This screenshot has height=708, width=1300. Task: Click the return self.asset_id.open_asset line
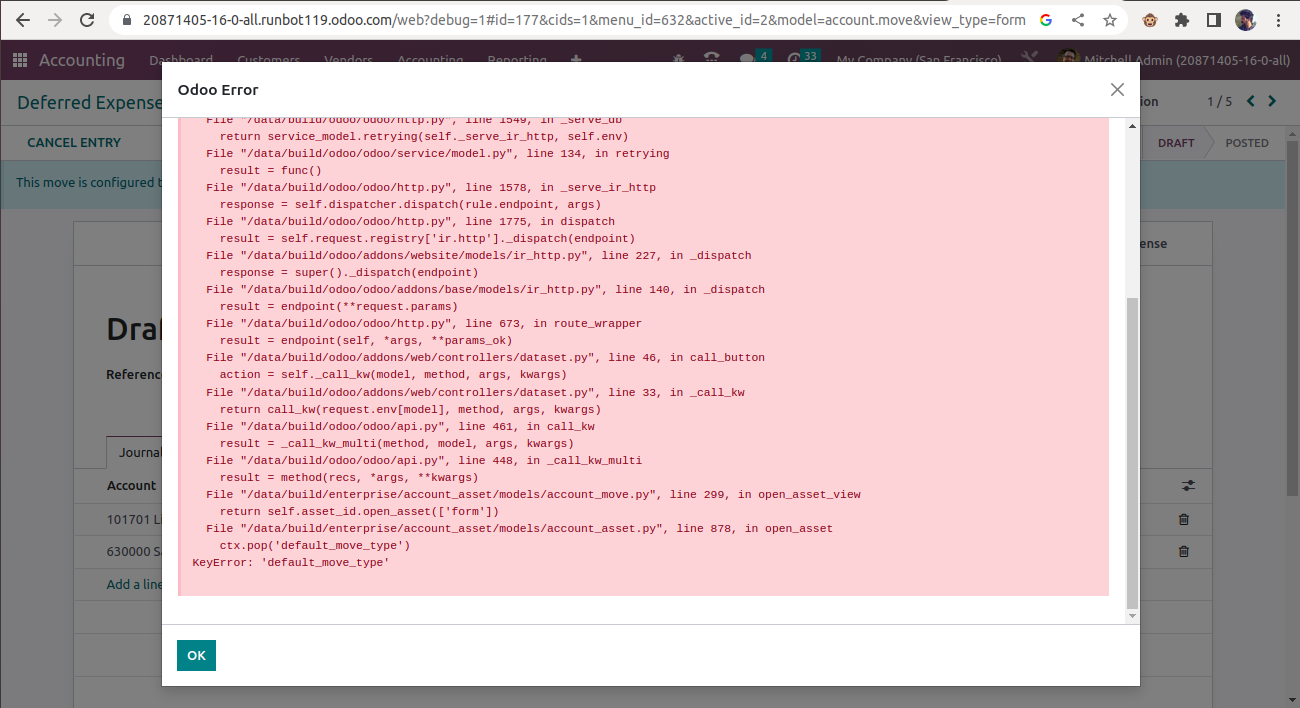(x=359, y=512)
